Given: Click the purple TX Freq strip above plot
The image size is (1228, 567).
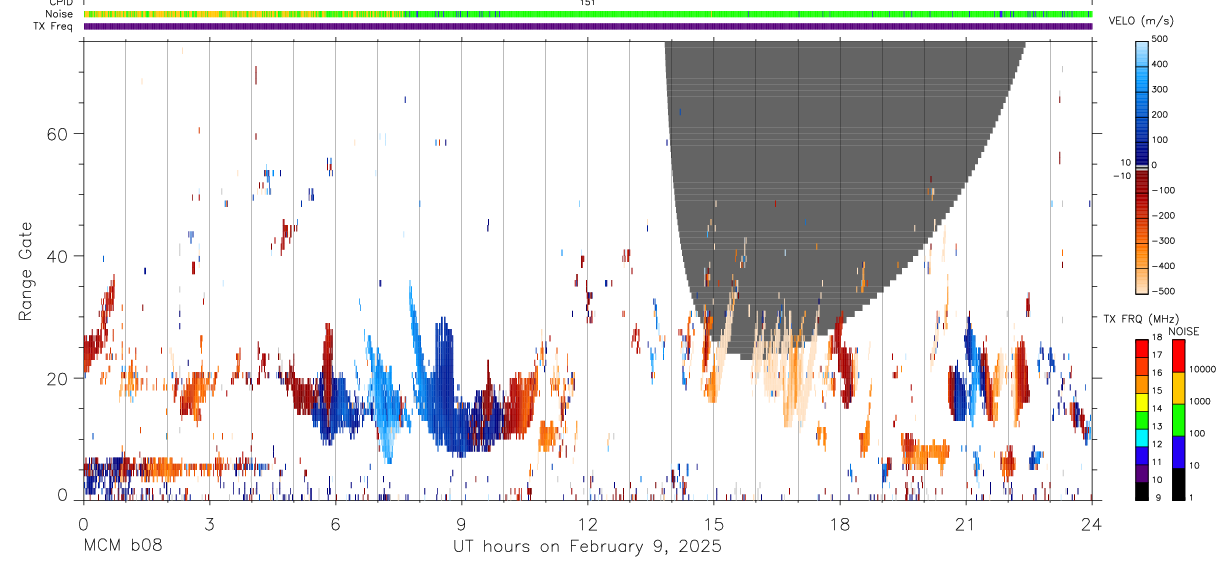Looking at the screenshot, I should (588, 26).
